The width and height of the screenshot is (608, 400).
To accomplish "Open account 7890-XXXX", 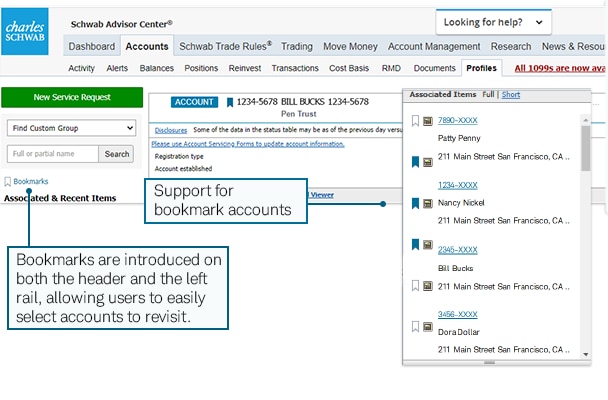I will click(x=458, y=121).
